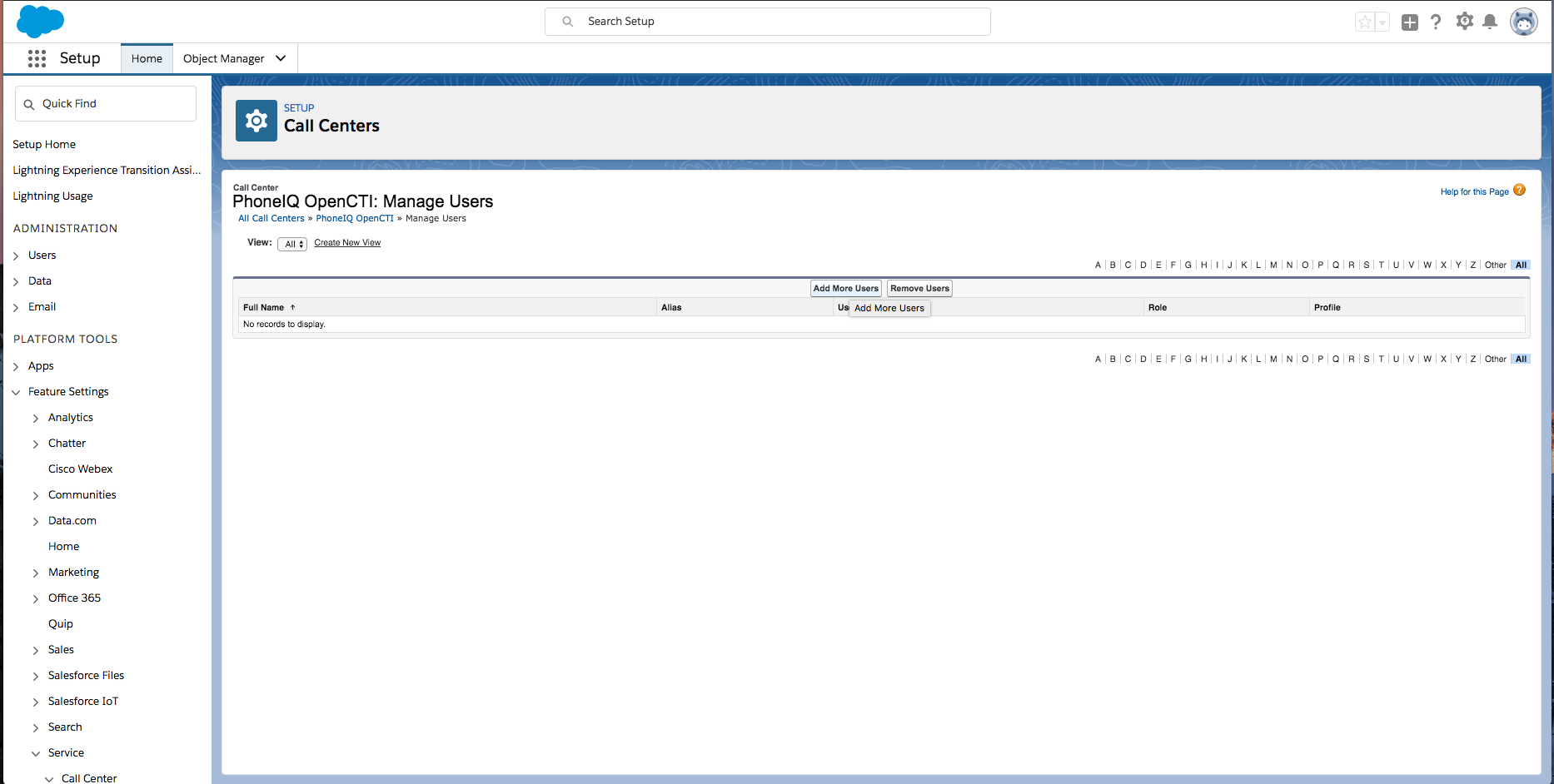1554x784 pixels.
Task: Open the global actions plus icon
Action: click(1409, 22)
